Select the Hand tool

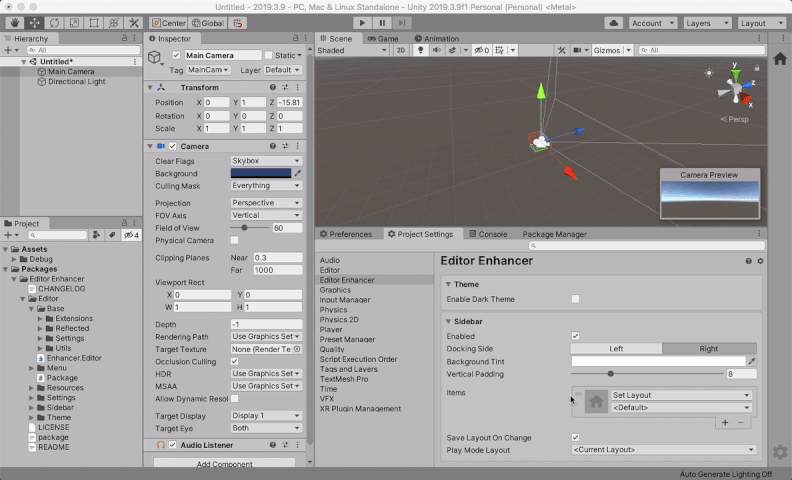15,23
